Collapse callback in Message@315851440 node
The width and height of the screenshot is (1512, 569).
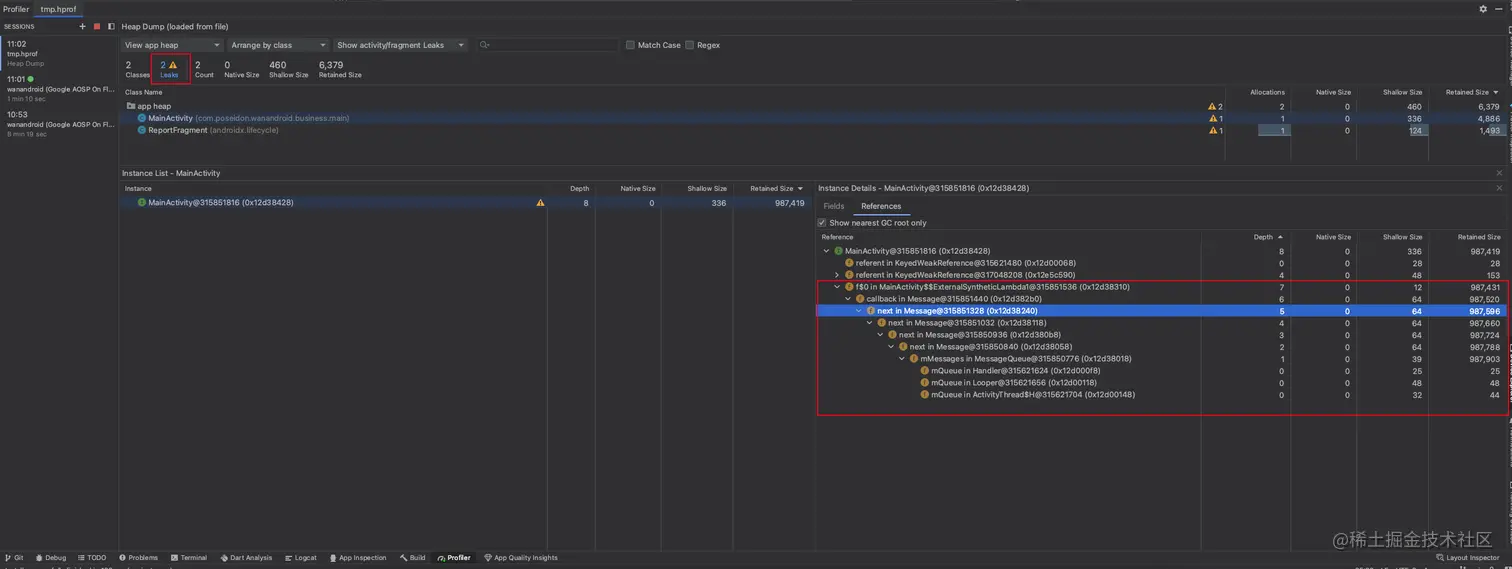coord(848,299)
